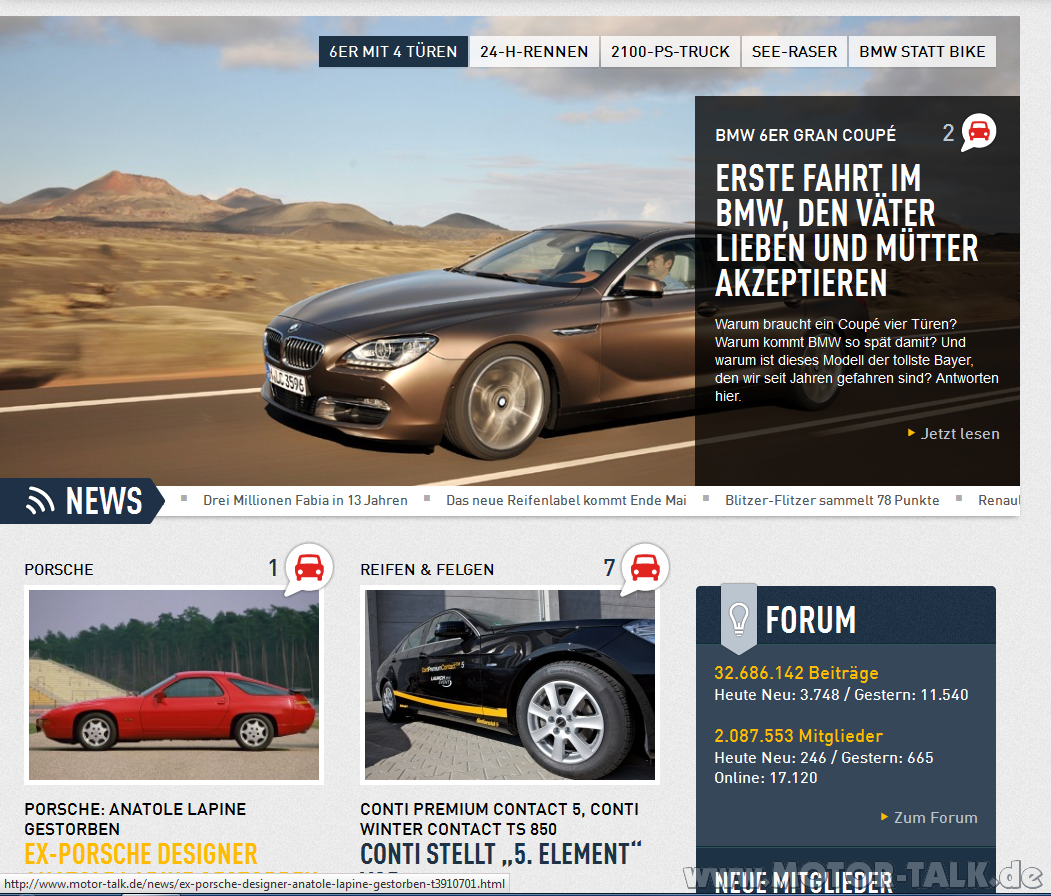Viewport: 1051px width, 896px height.
Task: Click the arrow icon next to Zum Forum
Action: click(884, 817)
